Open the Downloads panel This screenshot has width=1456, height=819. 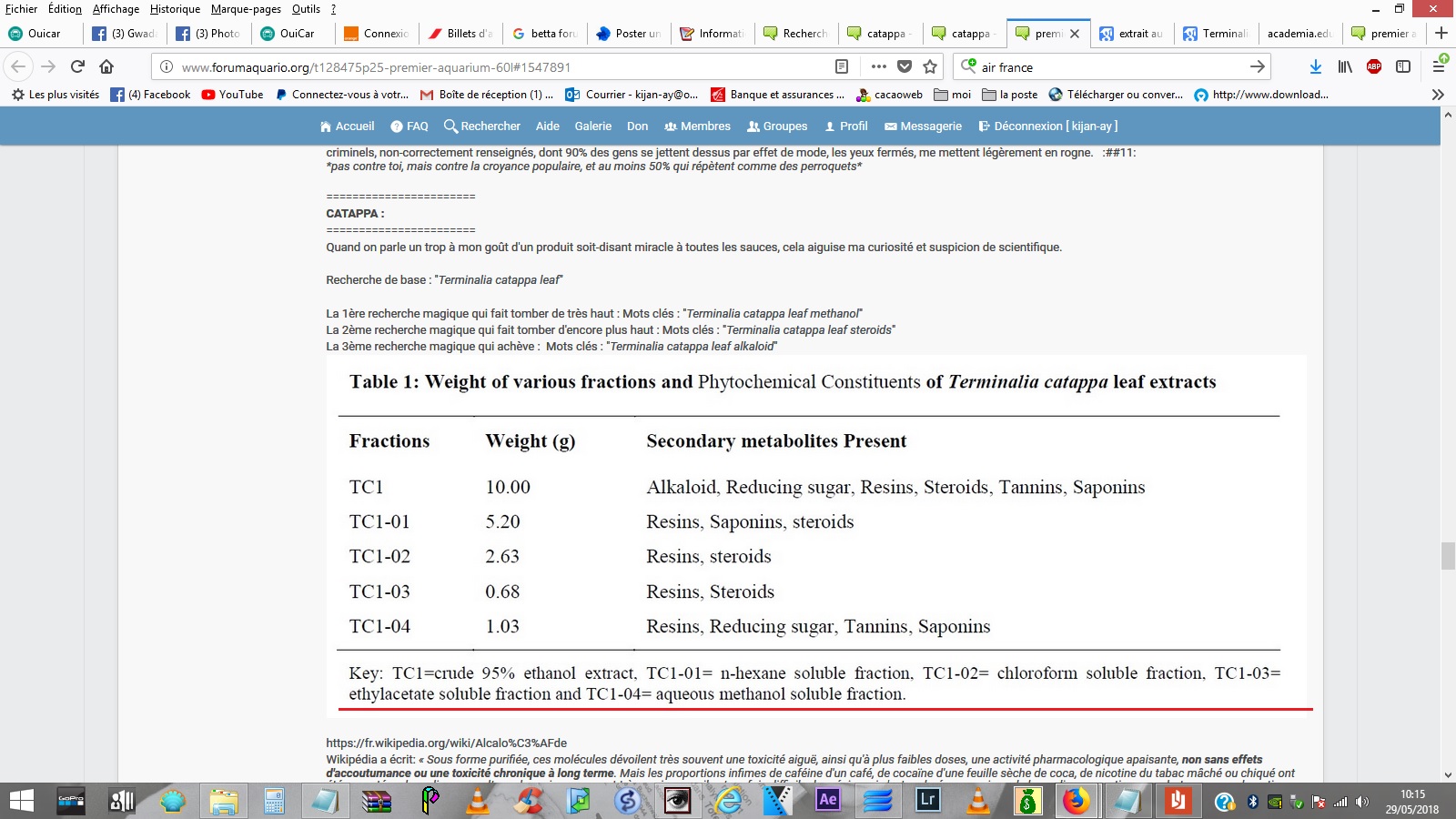[x=1316, y=66]
